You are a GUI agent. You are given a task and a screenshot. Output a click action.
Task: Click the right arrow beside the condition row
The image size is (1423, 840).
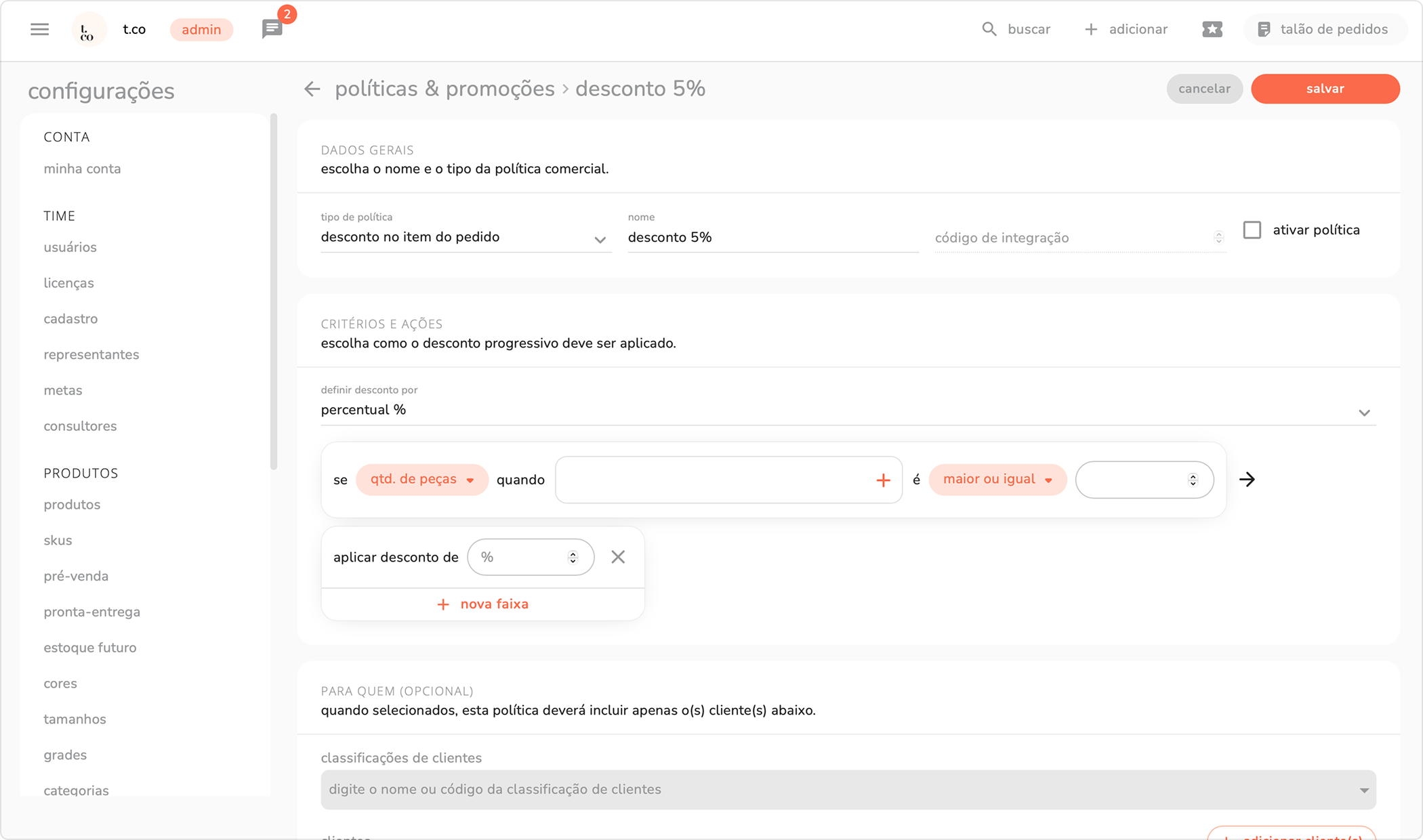pyautogui.click(x=1247, y=480)
